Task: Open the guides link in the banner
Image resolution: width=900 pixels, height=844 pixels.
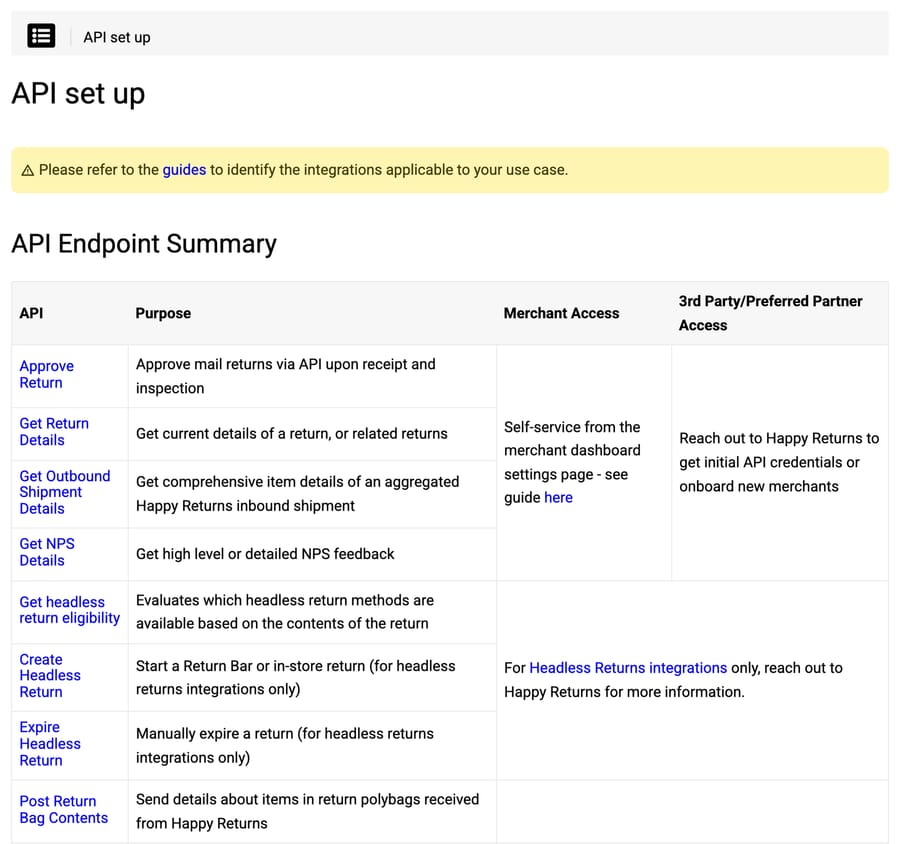Action: [184, 170]
